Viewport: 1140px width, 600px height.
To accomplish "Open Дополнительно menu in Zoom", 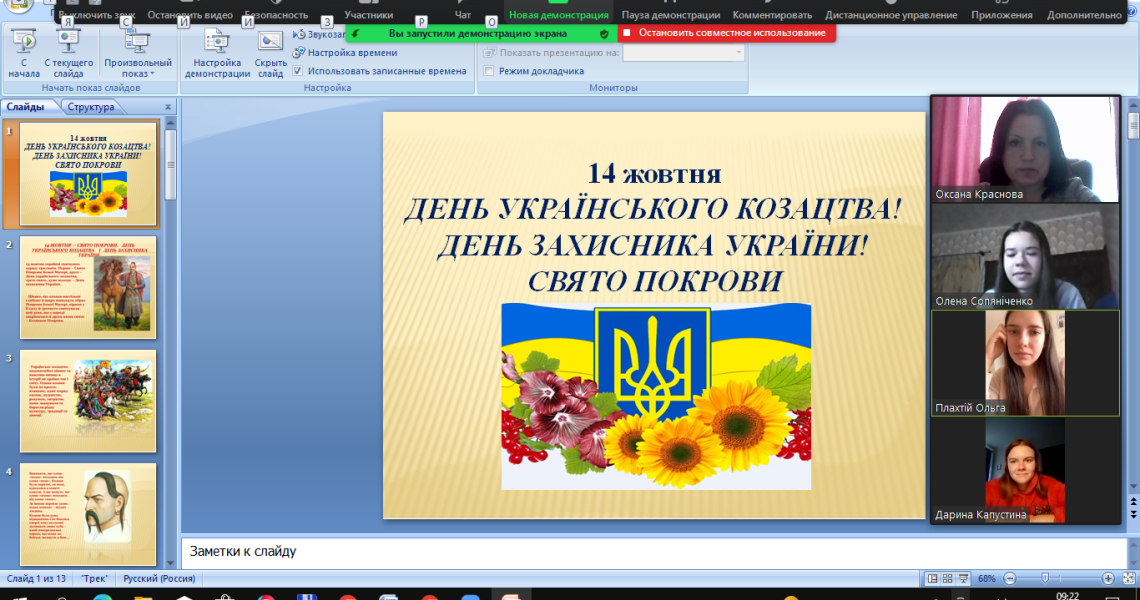I will tap(1084, 15).
